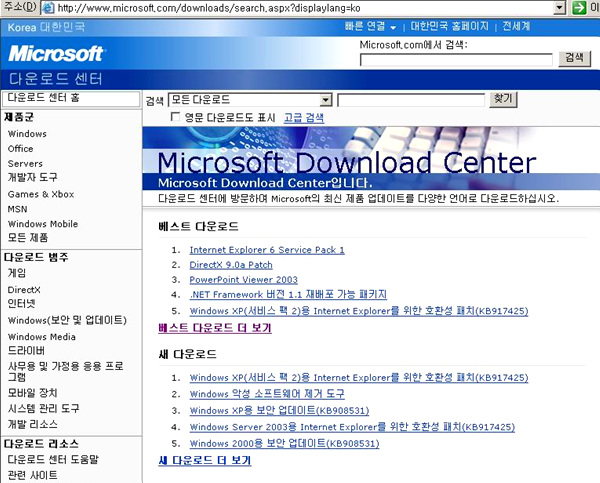Open the Windows product category in the sidebar
Screen dimensions: 600x483
point(27,134)
